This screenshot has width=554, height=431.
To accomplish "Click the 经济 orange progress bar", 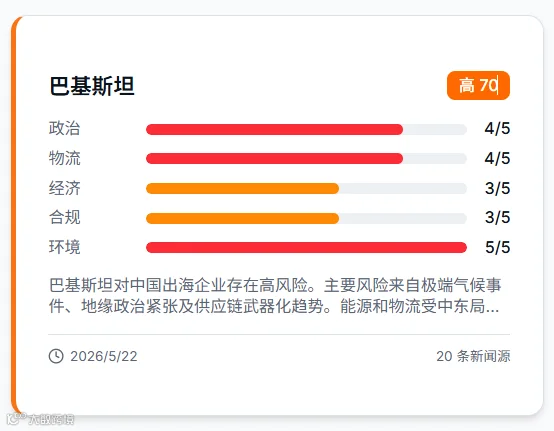I will click(x=242, y=188).
